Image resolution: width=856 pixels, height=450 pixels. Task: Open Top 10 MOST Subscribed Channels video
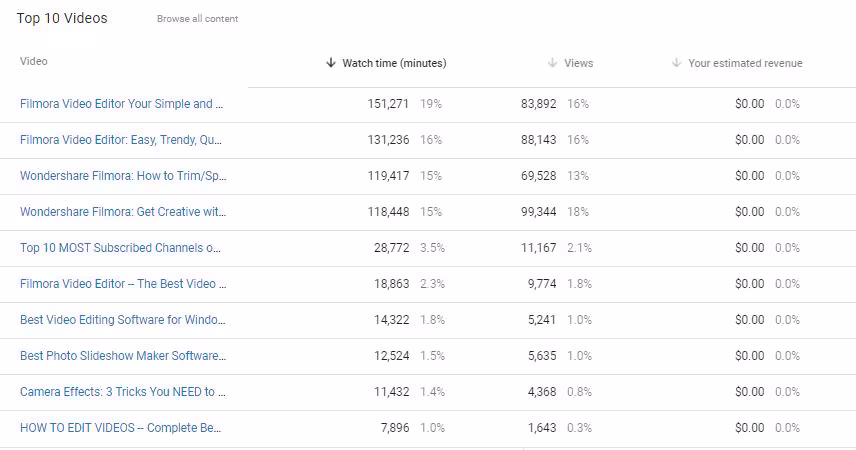pyautogui.click(x=120, y=248)
